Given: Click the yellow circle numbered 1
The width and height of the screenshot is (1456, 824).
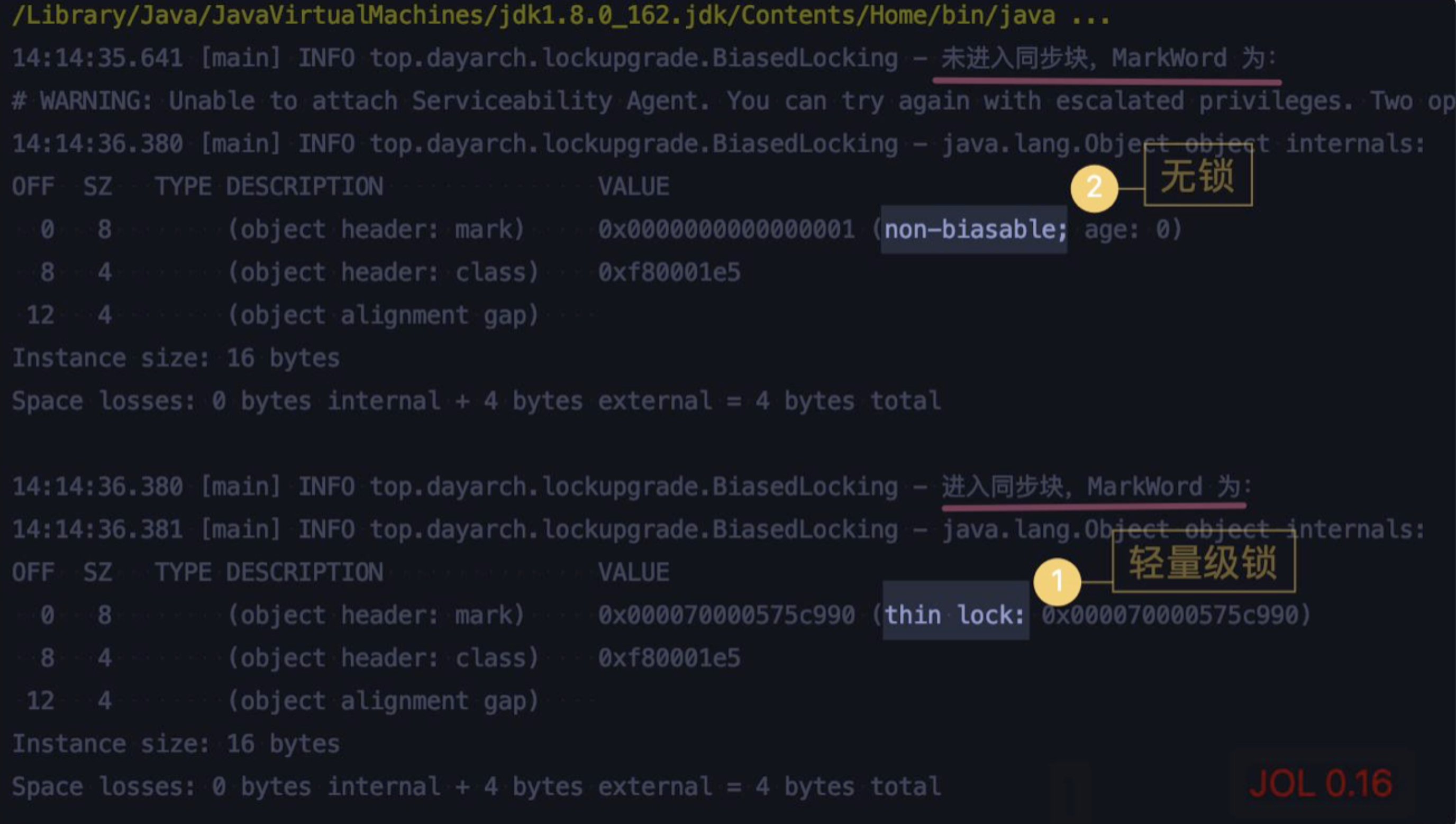Looking at the screenshot, I should click(1057, 581).
